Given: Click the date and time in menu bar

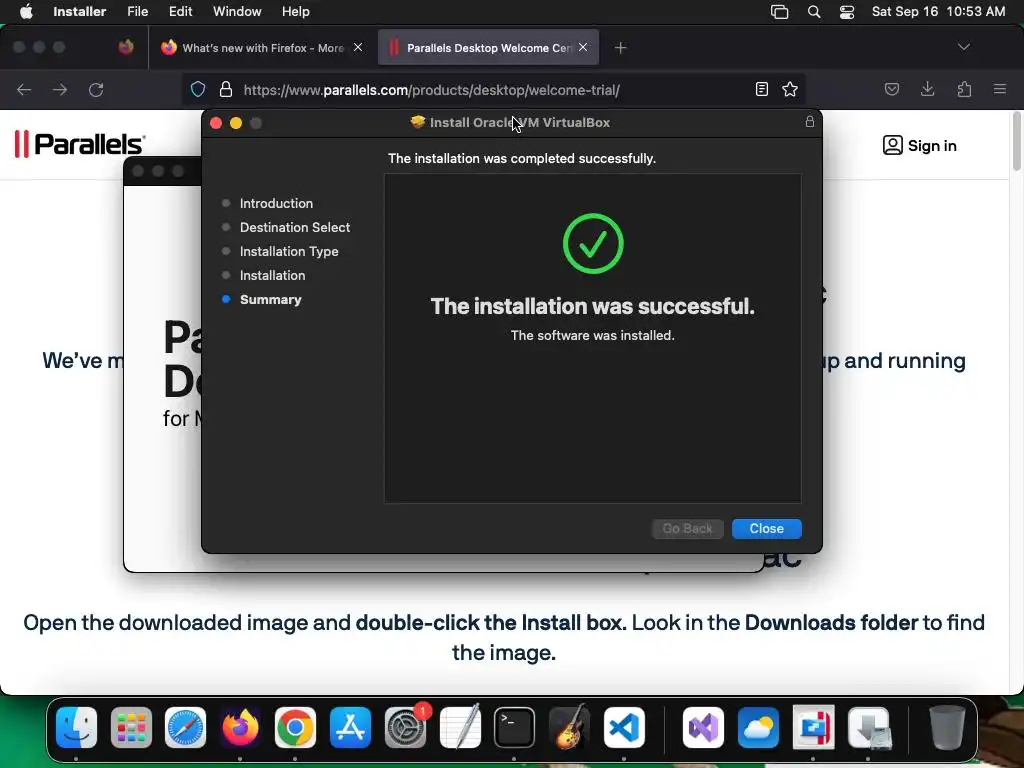Looking at the screenshot, I should (x=938, y=11).
